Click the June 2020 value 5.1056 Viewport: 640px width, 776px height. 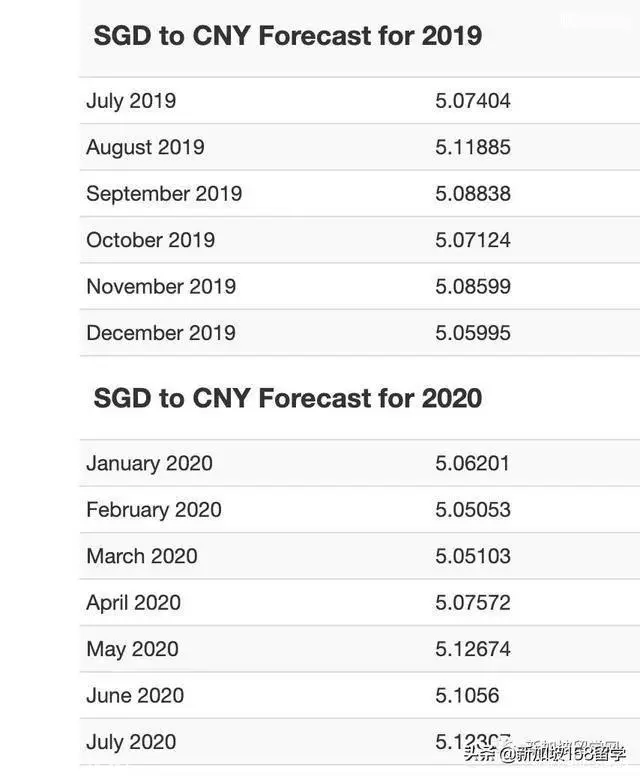click(467, 695)
